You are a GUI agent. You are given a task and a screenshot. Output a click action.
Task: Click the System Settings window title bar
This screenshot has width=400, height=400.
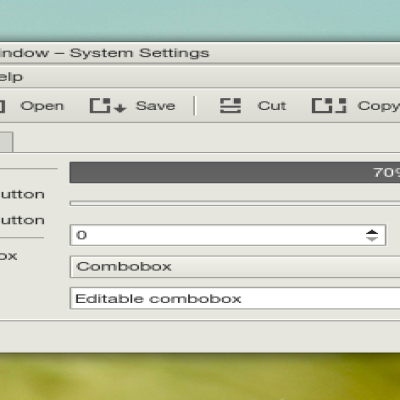(200, 53)
